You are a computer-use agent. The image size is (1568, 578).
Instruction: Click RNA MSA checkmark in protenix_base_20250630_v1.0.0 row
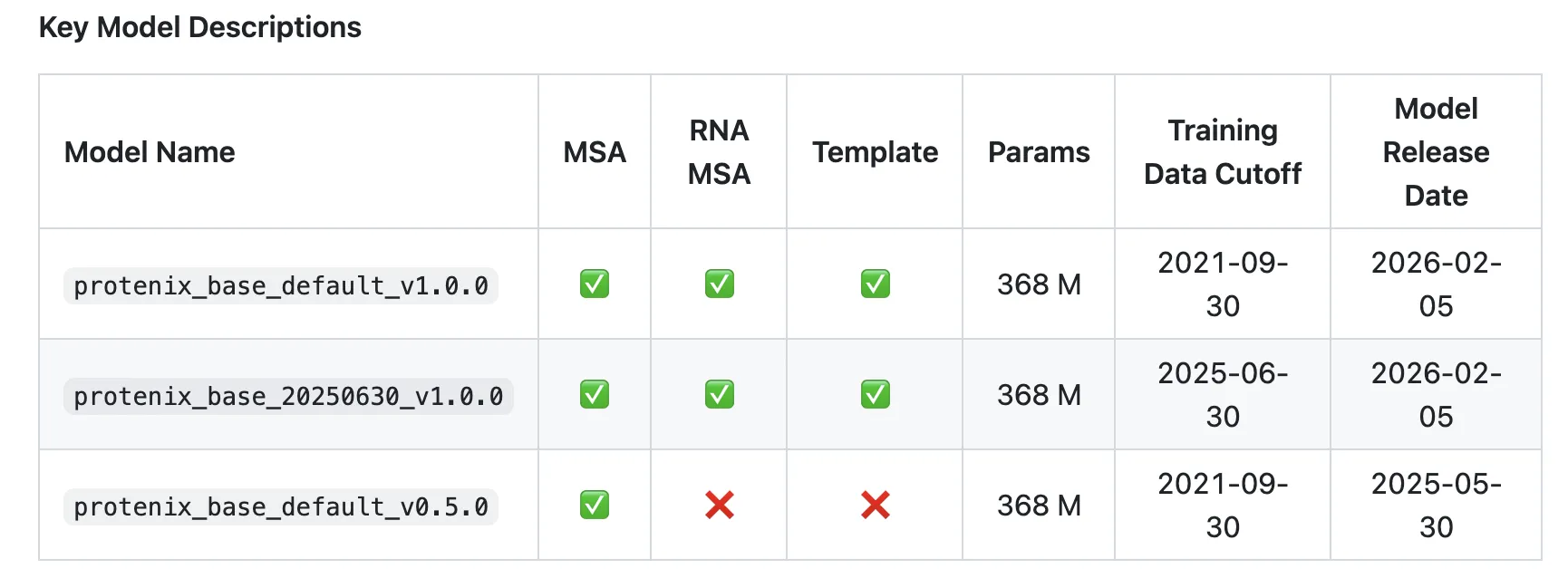coord(720,395)
